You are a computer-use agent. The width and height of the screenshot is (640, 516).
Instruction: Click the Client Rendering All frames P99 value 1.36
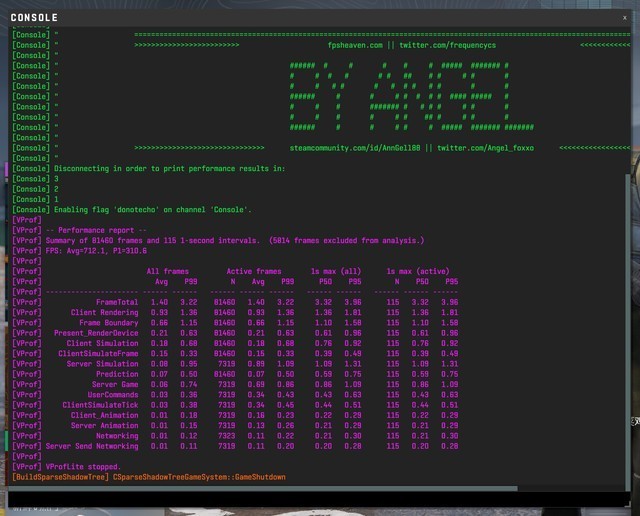point(189,312)
